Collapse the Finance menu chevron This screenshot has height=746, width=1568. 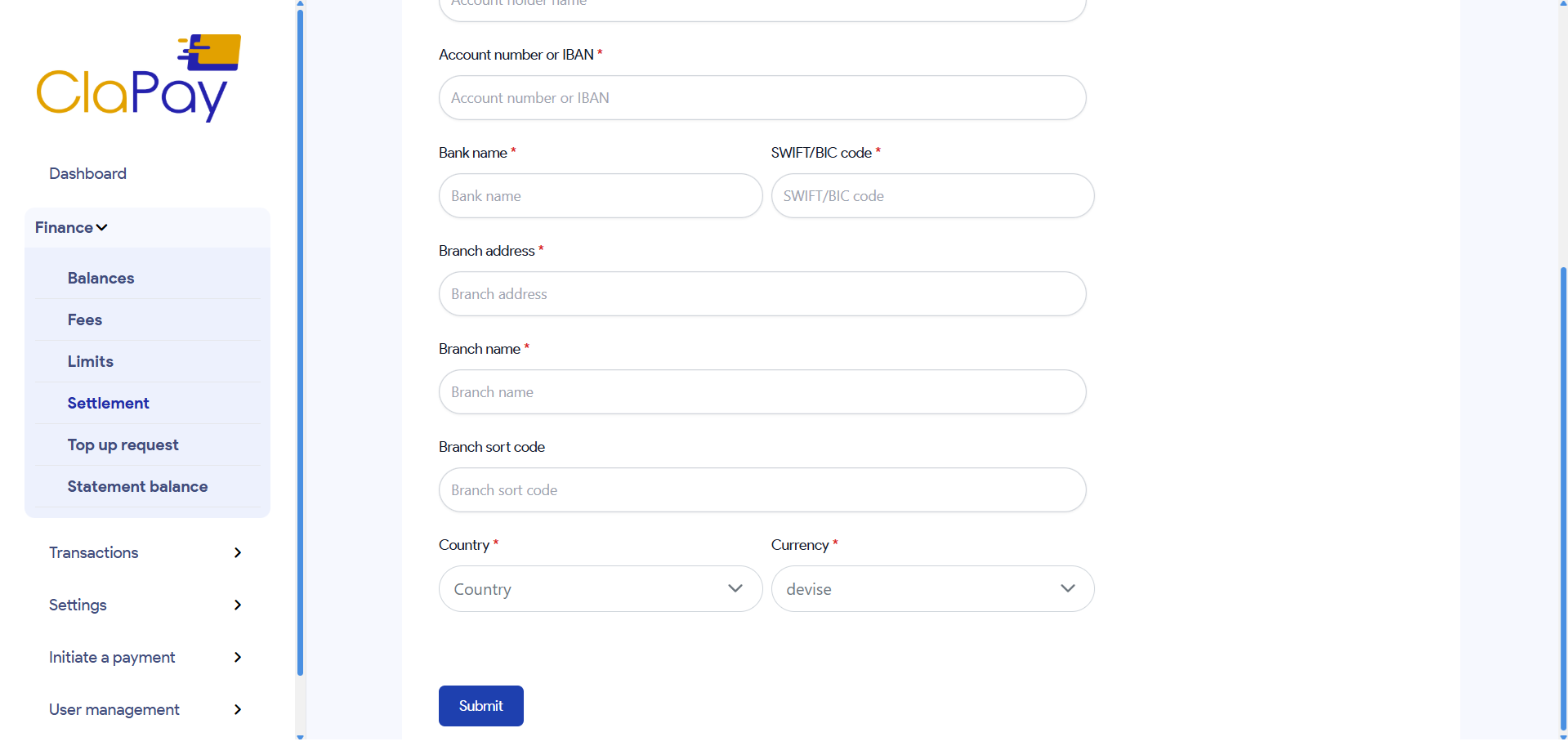[x=102, y=228]
